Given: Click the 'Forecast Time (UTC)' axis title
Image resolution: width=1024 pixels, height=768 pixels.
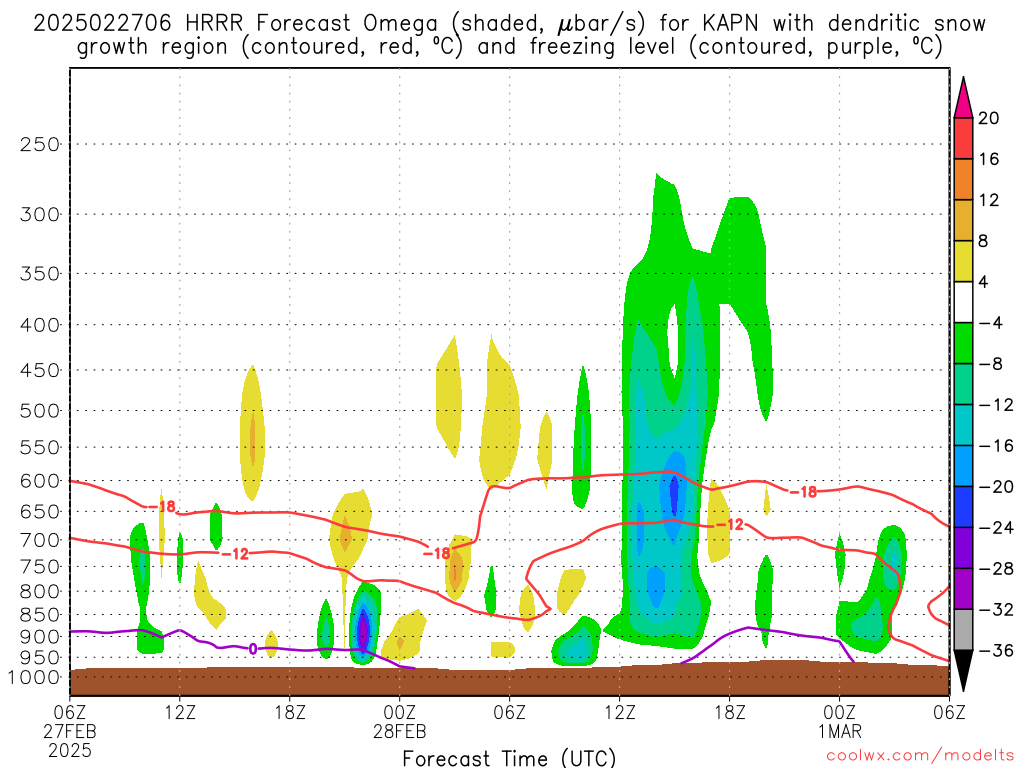Looking at the screenshot, I should pyautogui.click(x=509, y=758).
